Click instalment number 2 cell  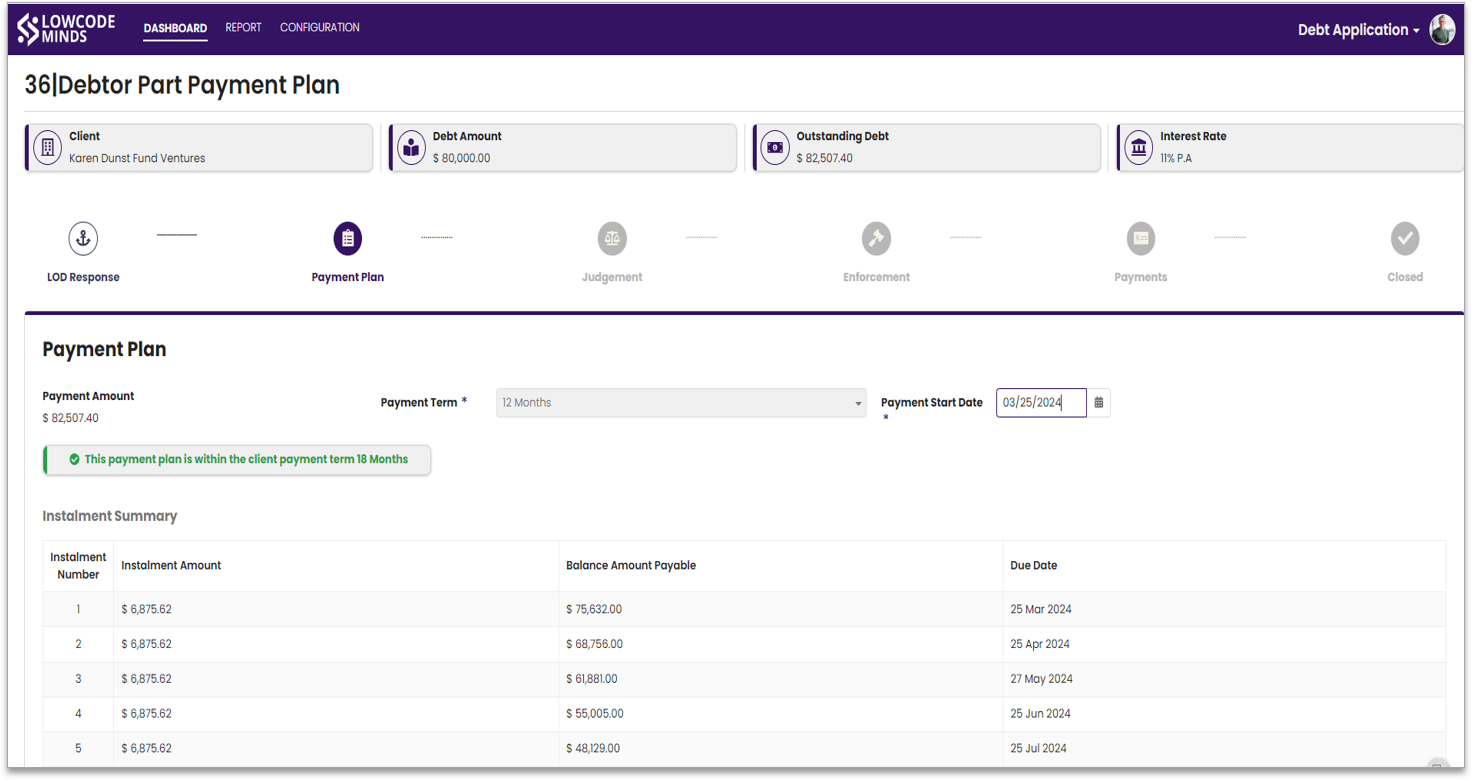point(78,644)
